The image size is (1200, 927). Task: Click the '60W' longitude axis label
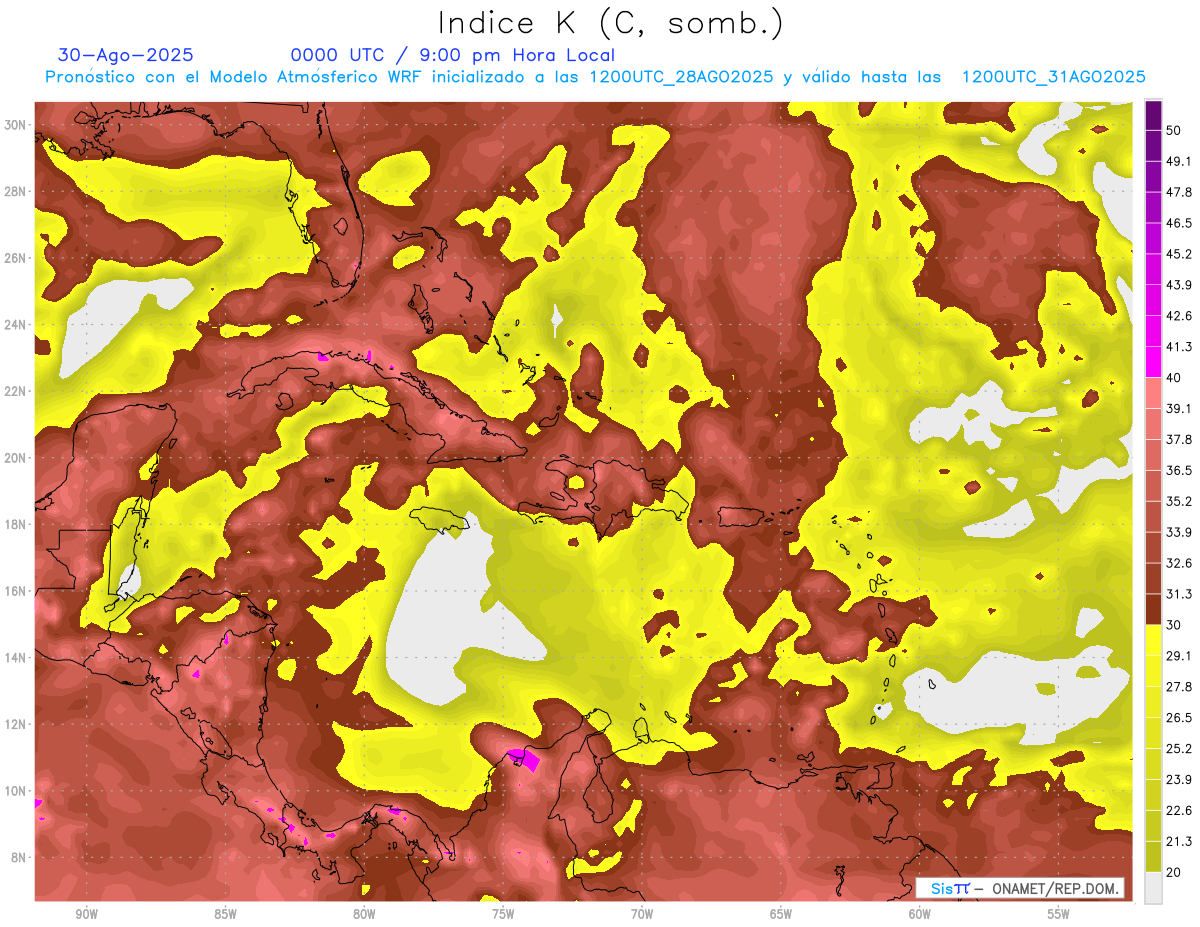tap(920, 913)
